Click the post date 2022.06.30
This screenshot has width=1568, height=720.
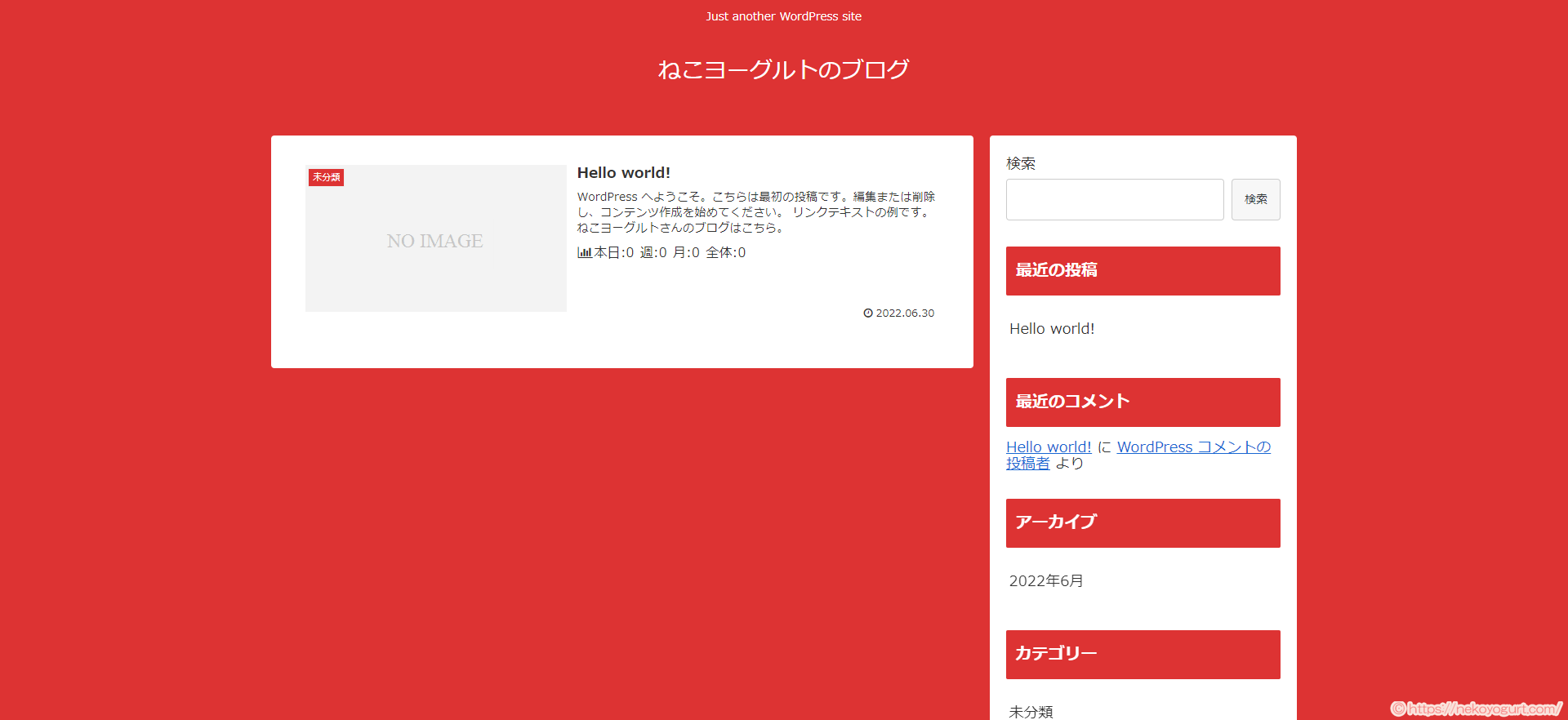(x=905, y=313)
